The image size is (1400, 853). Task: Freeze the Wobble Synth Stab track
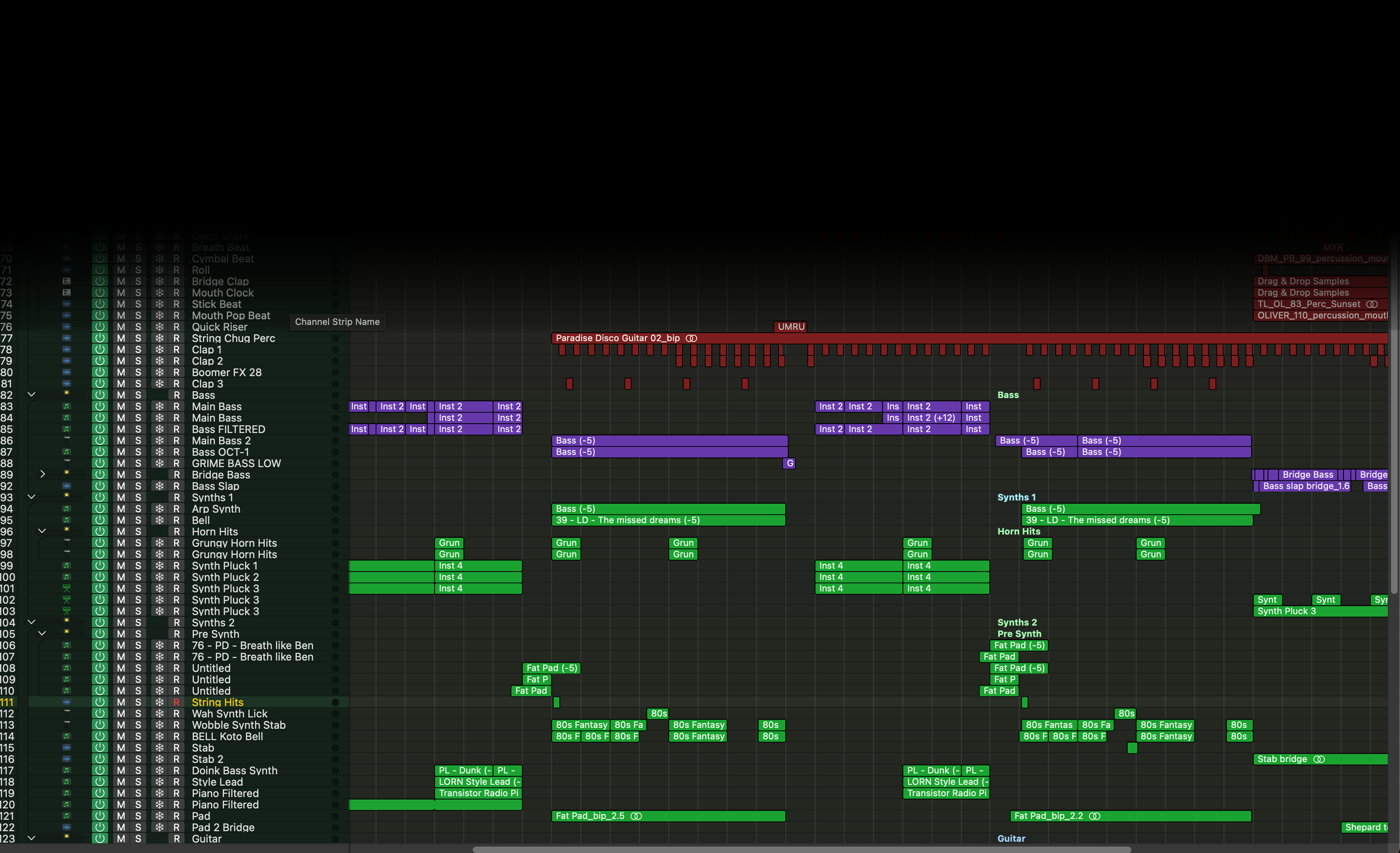point(160,725)
